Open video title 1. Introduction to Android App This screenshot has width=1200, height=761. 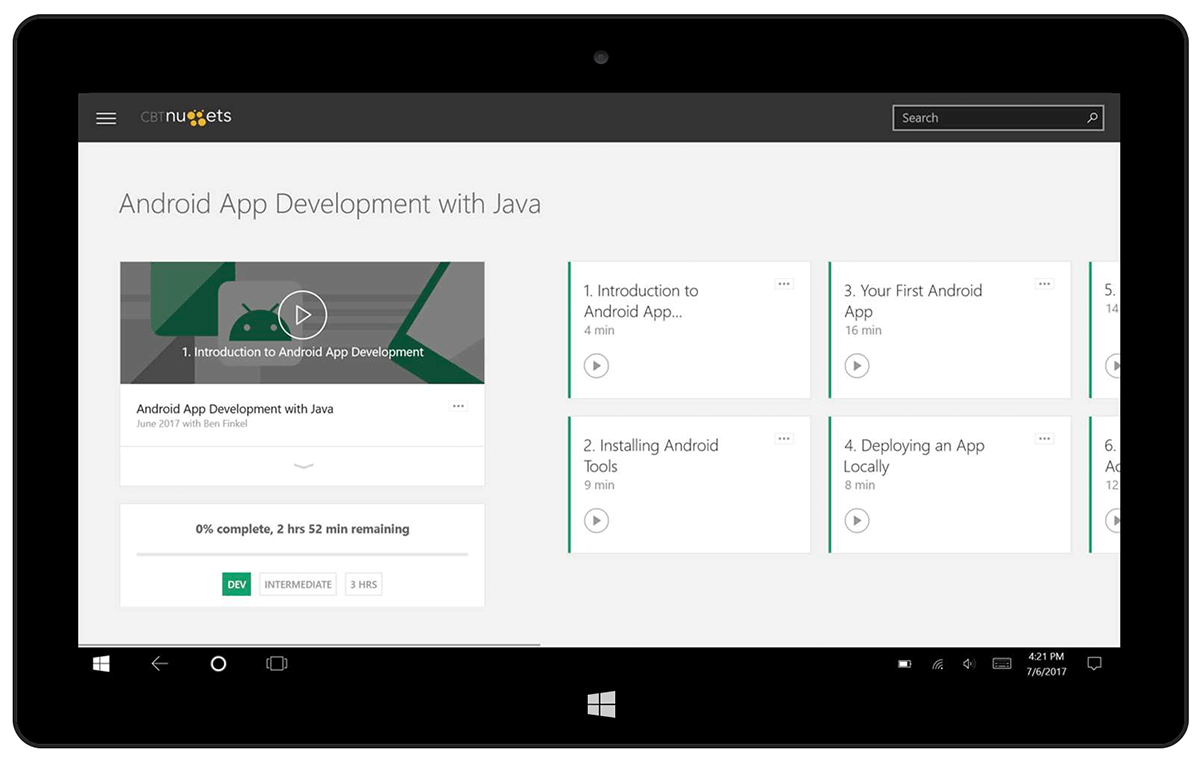641,301
